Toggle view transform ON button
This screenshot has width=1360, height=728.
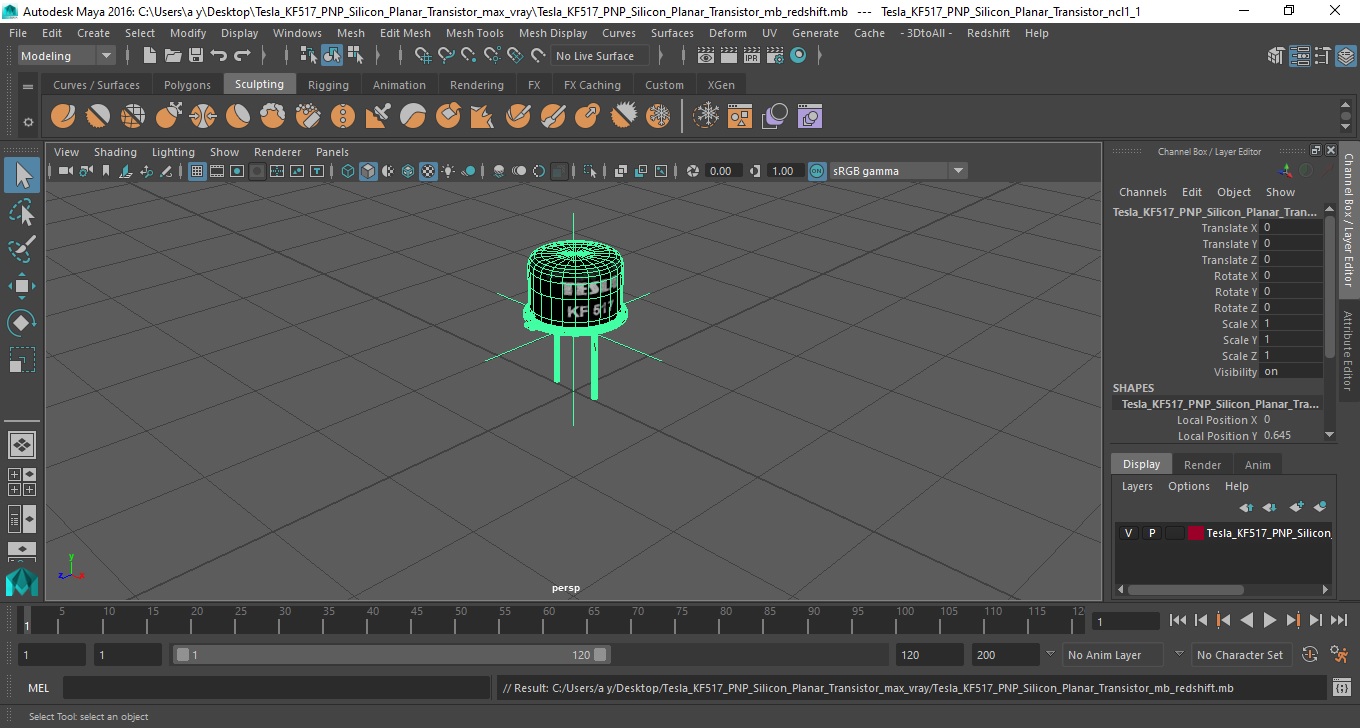click(x=817, y=171)
